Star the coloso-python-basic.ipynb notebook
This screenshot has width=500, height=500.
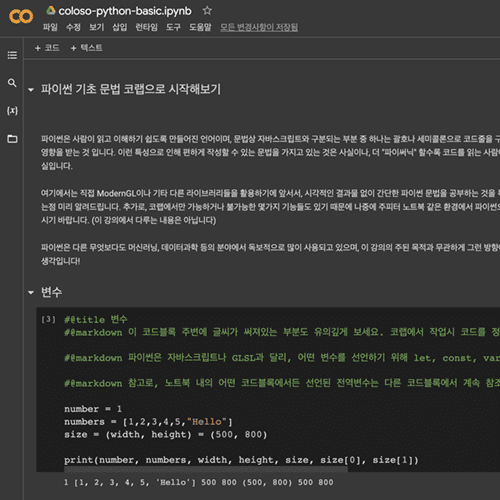pyautogui.click(x=207, y=11)
